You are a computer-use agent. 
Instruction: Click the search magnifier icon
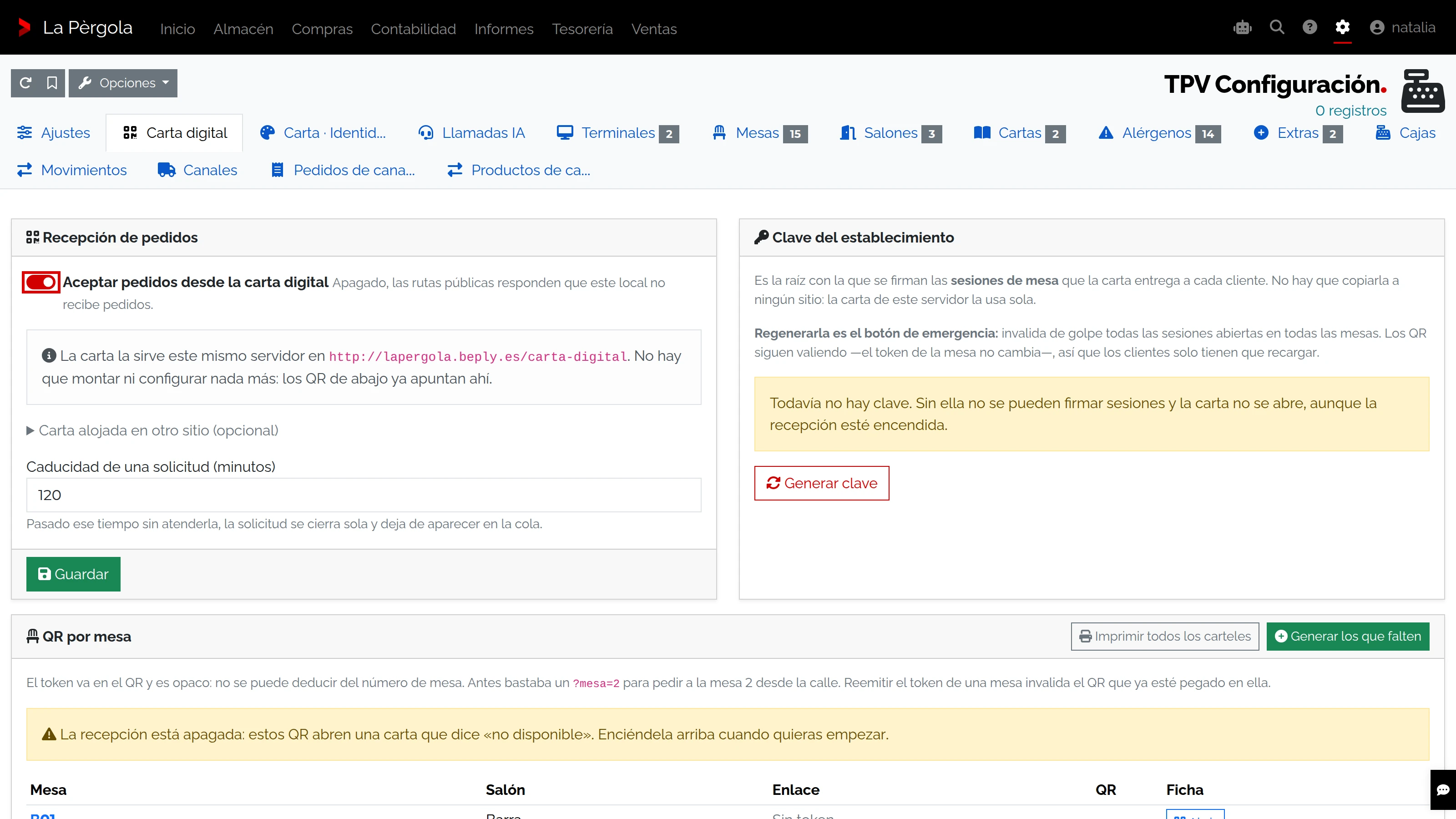(x=1277, y=27)
